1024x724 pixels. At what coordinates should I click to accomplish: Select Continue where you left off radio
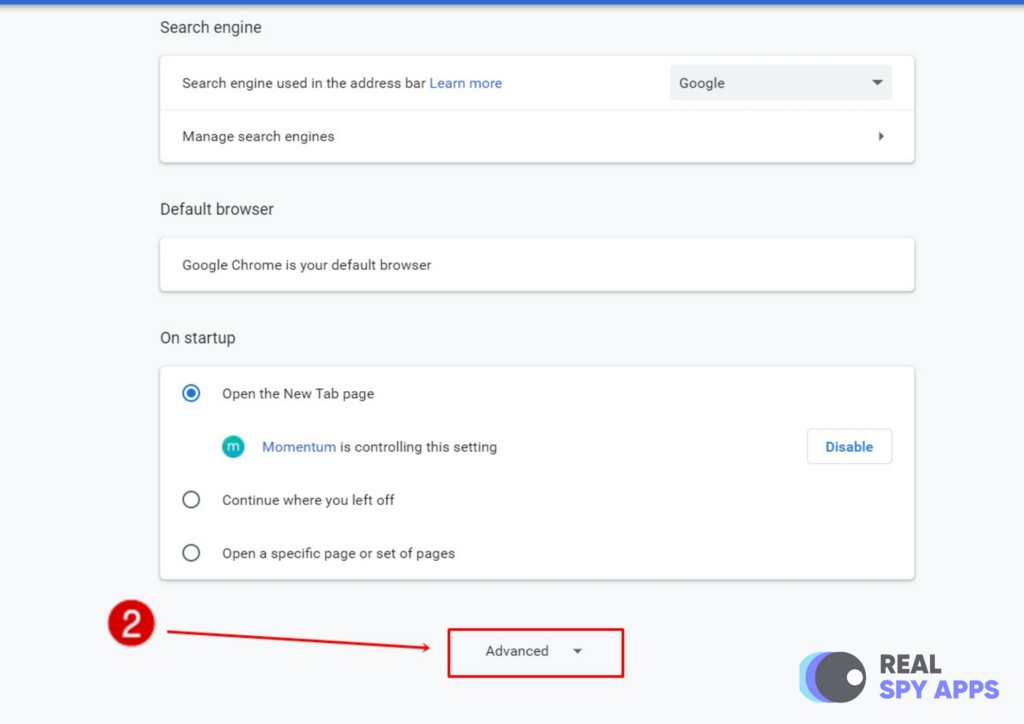point(191,500)
